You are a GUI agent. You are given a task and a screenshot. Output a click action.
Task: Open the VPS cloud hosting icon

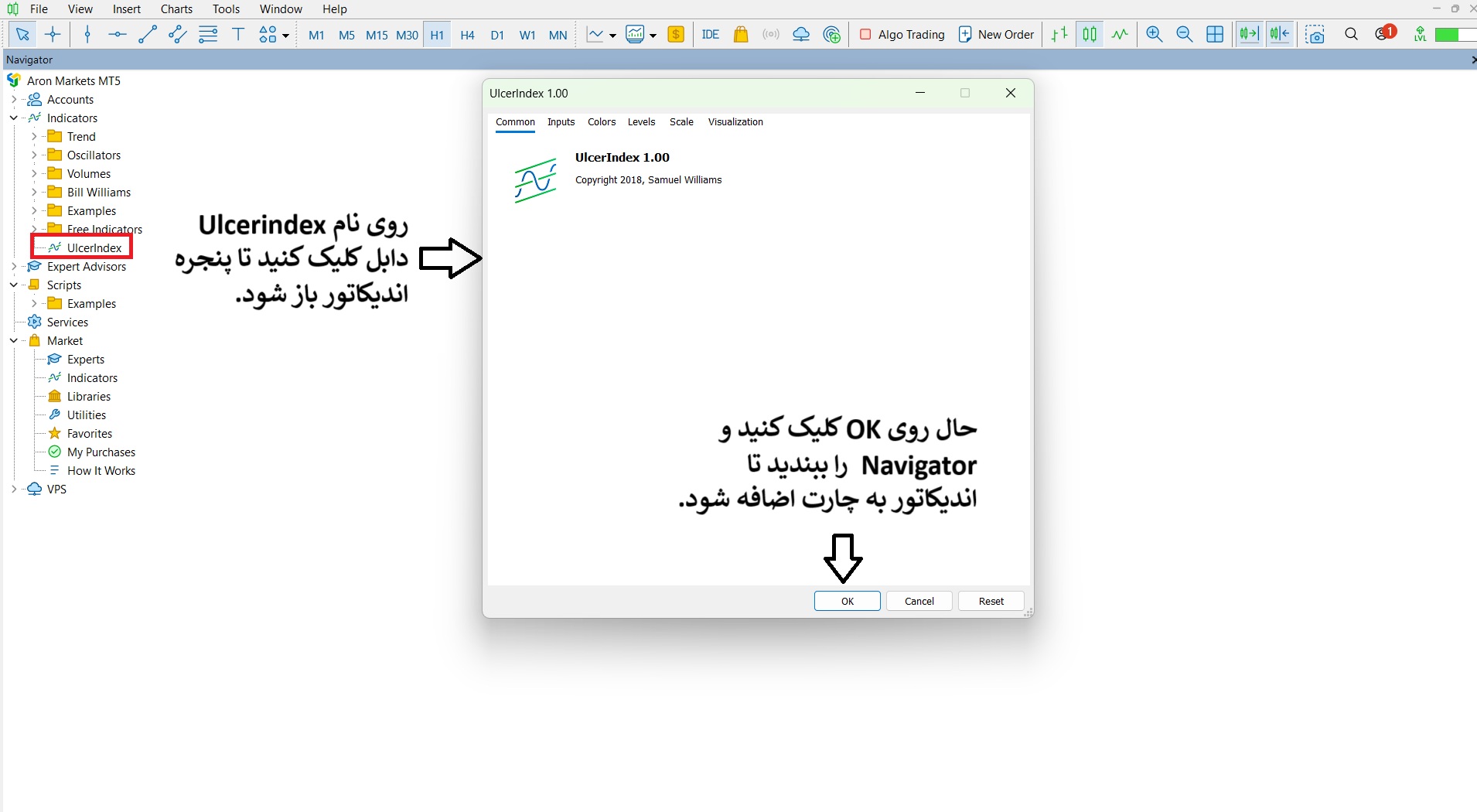tap(801, 34)
